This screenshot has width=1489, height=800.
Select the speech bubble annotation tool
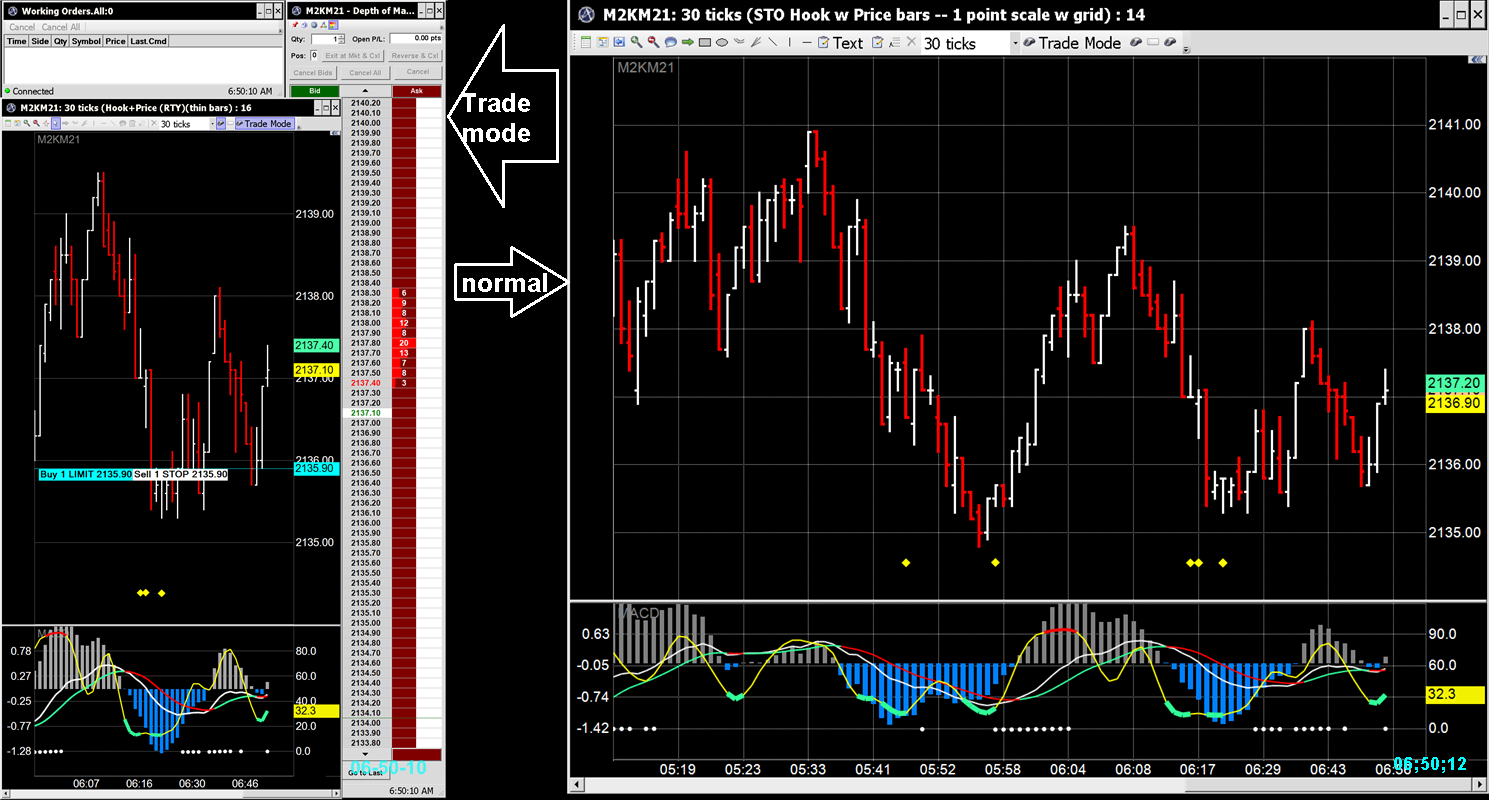[x=670, y=43]
